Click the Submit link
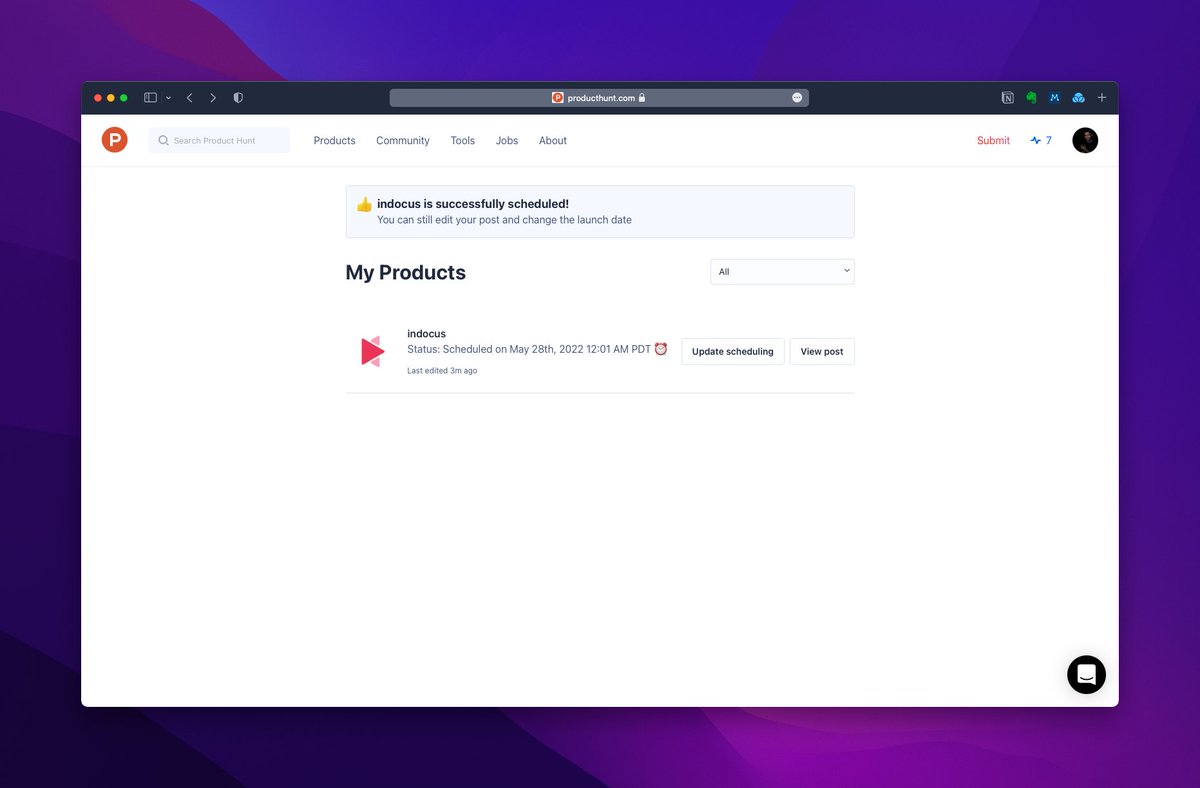The width and height of the screenshot is (1200, 788). [993, 141]
